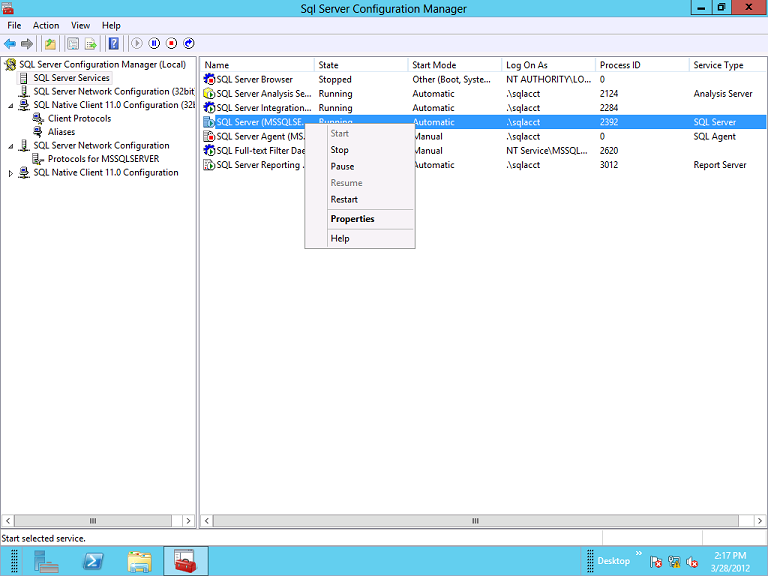This screenshot has width=768, height=576.
Task: Click the clock showing 2:17 PM
Action: pos(730,555)
